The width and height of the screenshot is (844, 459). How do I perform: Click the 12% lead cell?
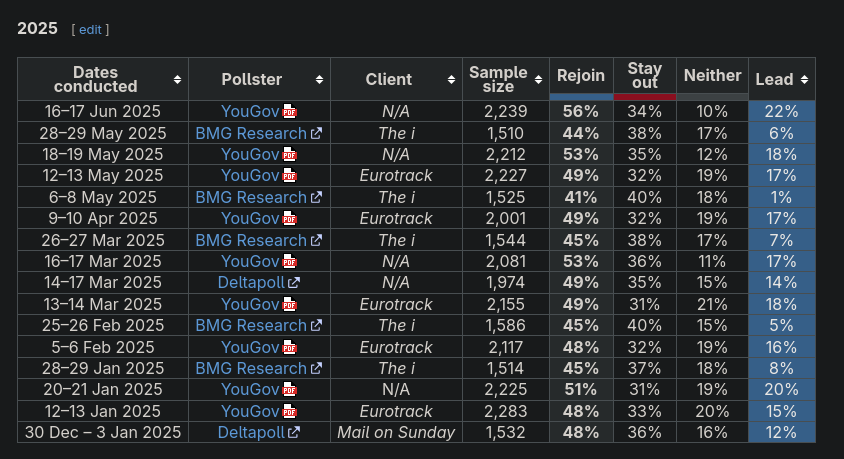click(782, 433)
